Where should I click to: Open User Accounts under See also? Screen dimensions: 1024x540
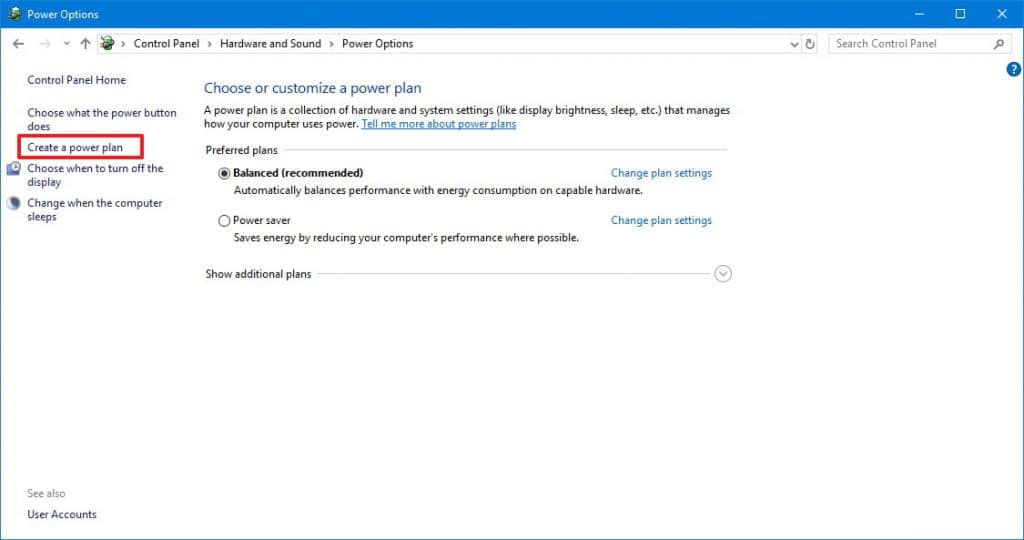pos(62,514)
